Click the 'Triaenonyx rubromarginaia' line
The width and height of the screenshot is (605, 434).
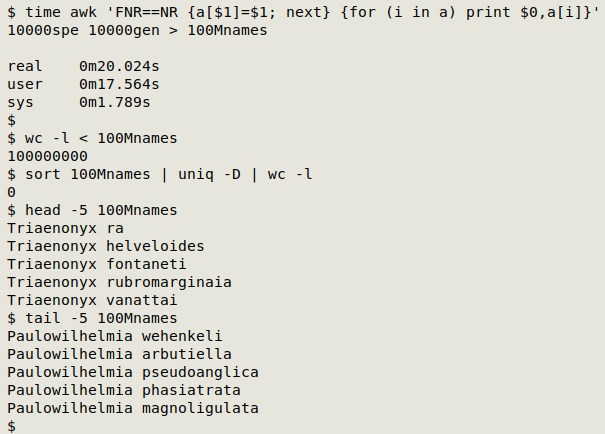pyautogui.click(x=119, y=282)
